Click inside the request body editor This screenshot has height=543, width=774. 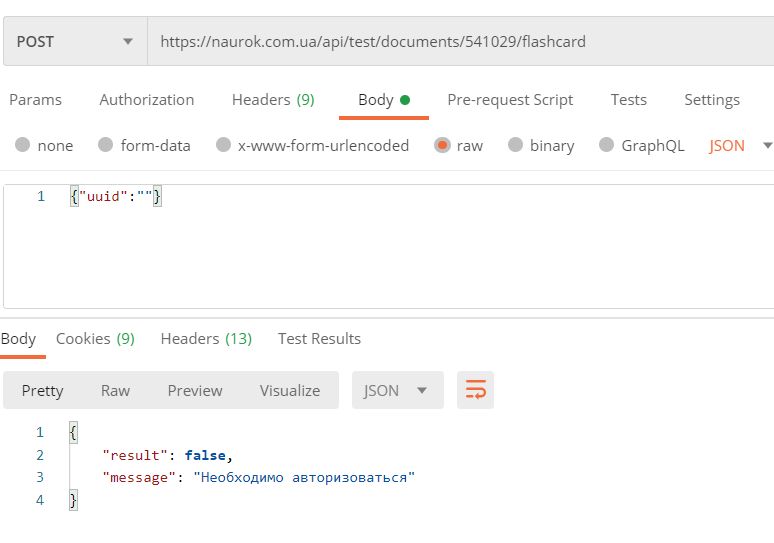[x=388, y=246]
